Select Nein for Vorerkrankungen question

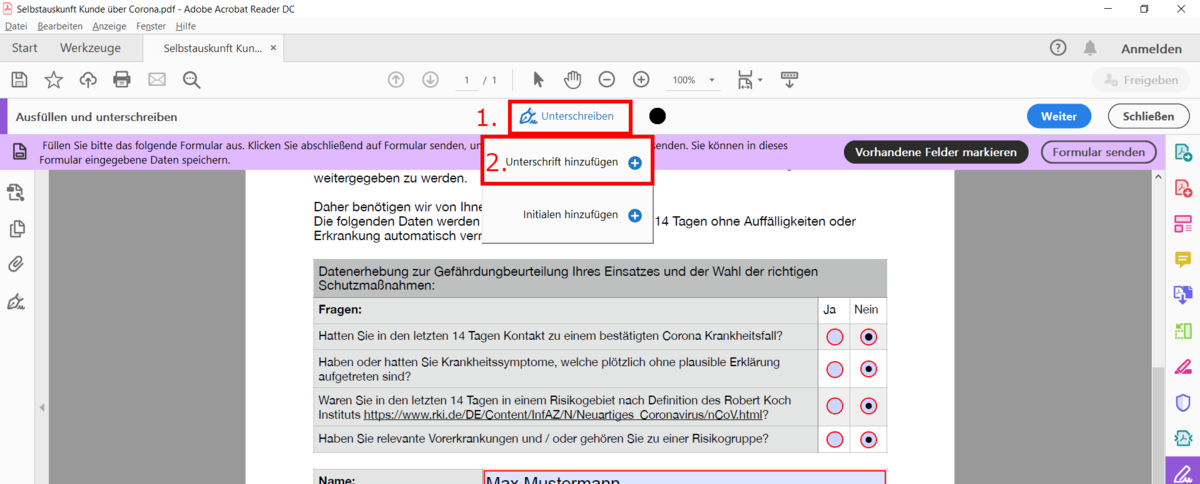869,439
